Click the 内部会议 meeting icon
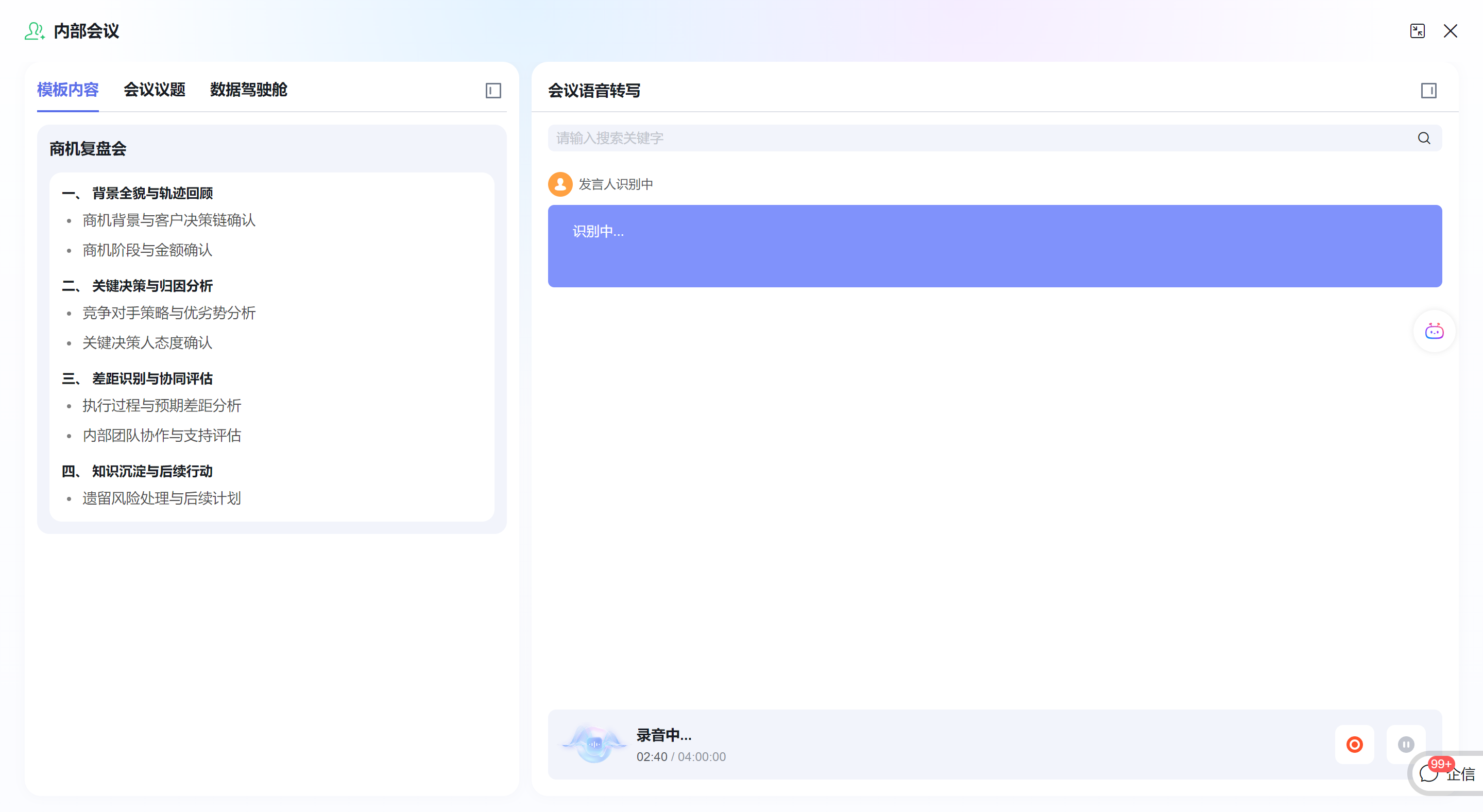Screen dimensions: 1483x812 click(x=35, y=31)
